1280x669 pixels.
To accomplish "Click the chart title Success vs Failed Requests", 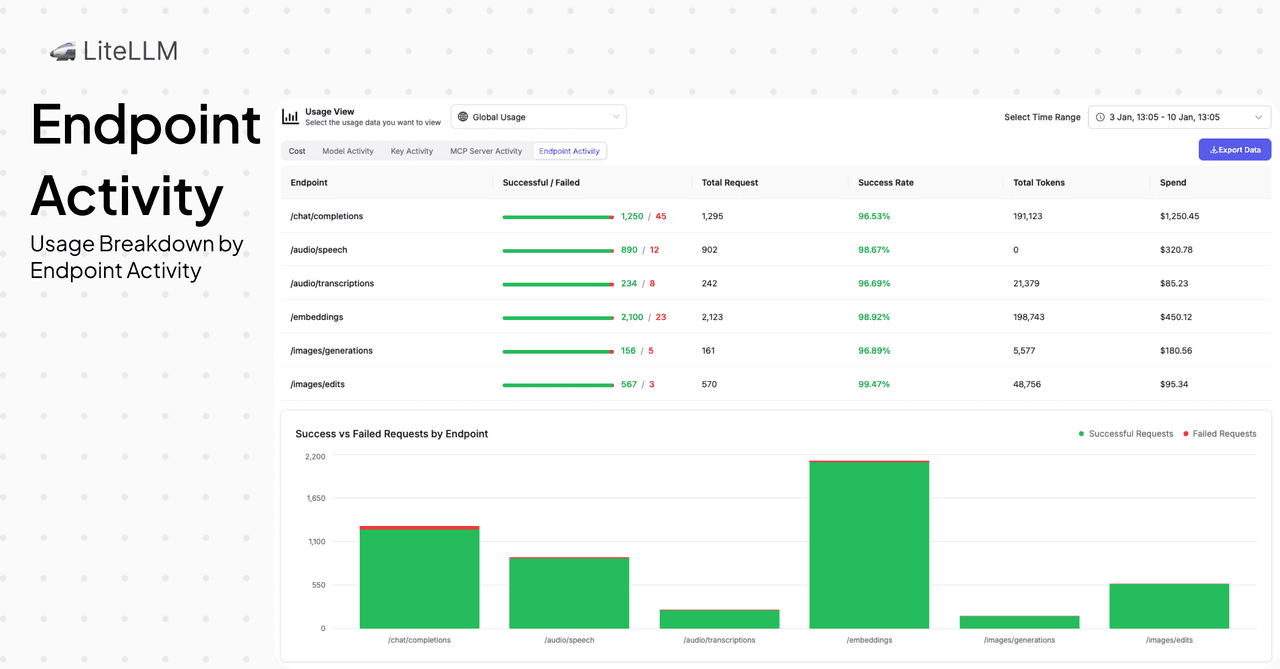I will pyautogui.click(x=392, y=434).
